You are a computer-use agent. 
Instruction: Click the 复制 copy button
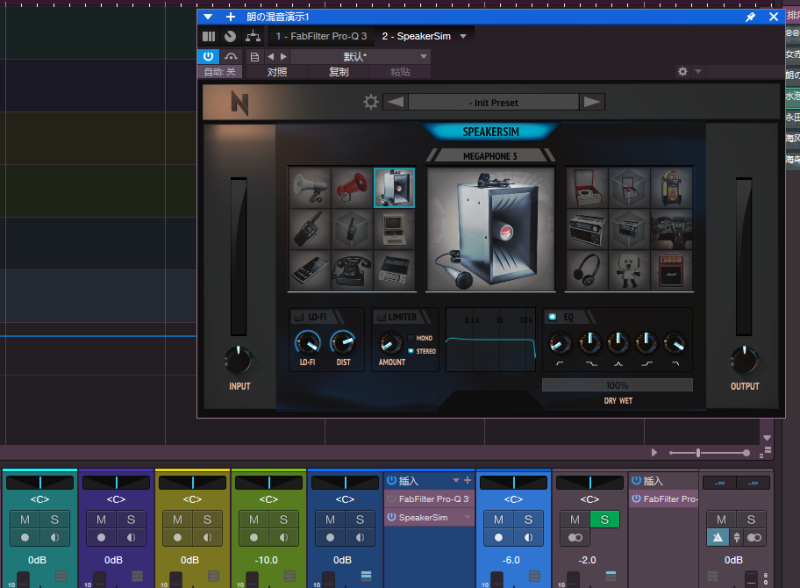click(x=339, y=72)
